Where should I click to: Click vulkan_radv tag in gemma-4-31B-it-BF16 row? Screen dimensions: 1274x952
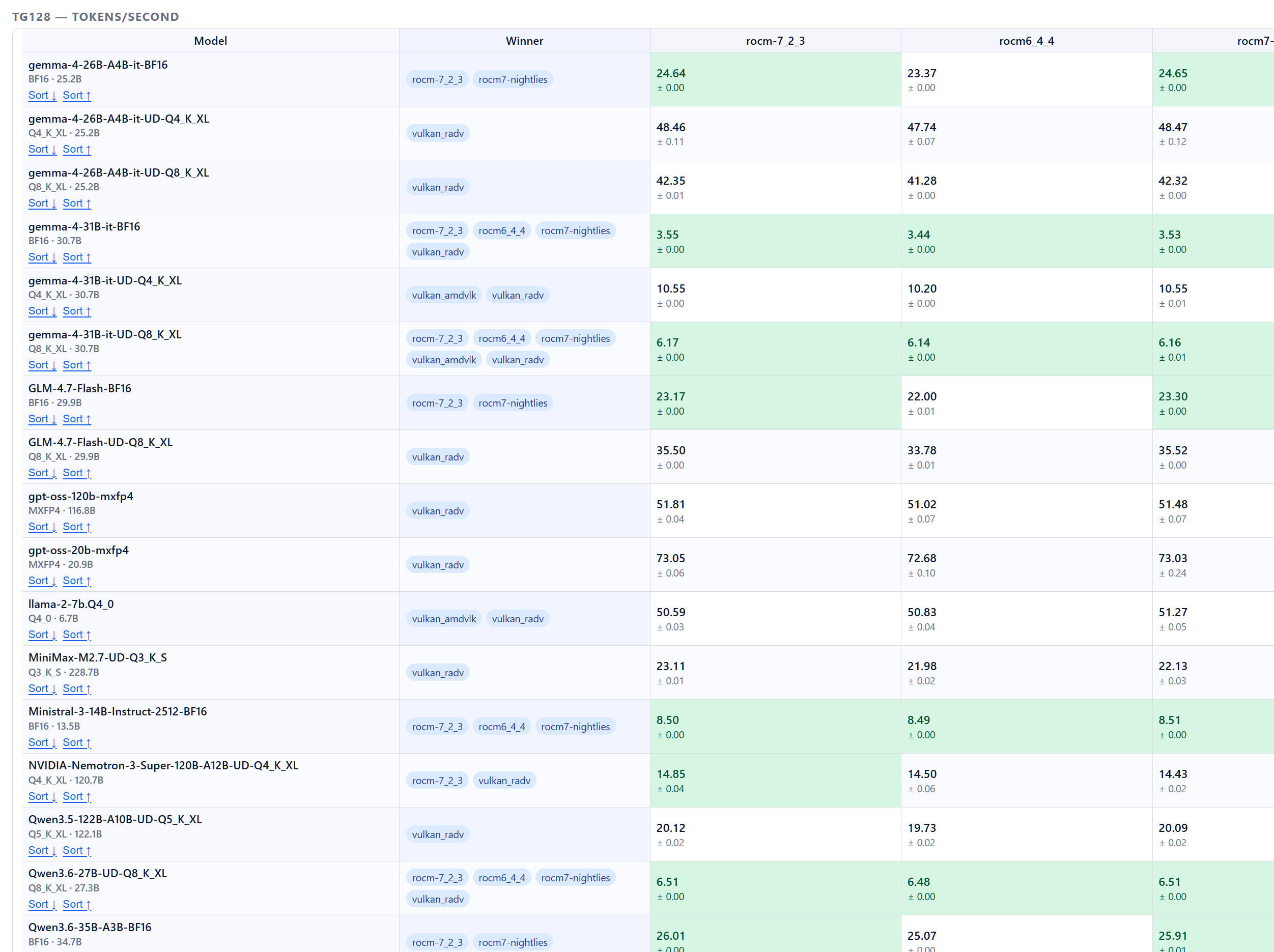[x=438, y=252]
